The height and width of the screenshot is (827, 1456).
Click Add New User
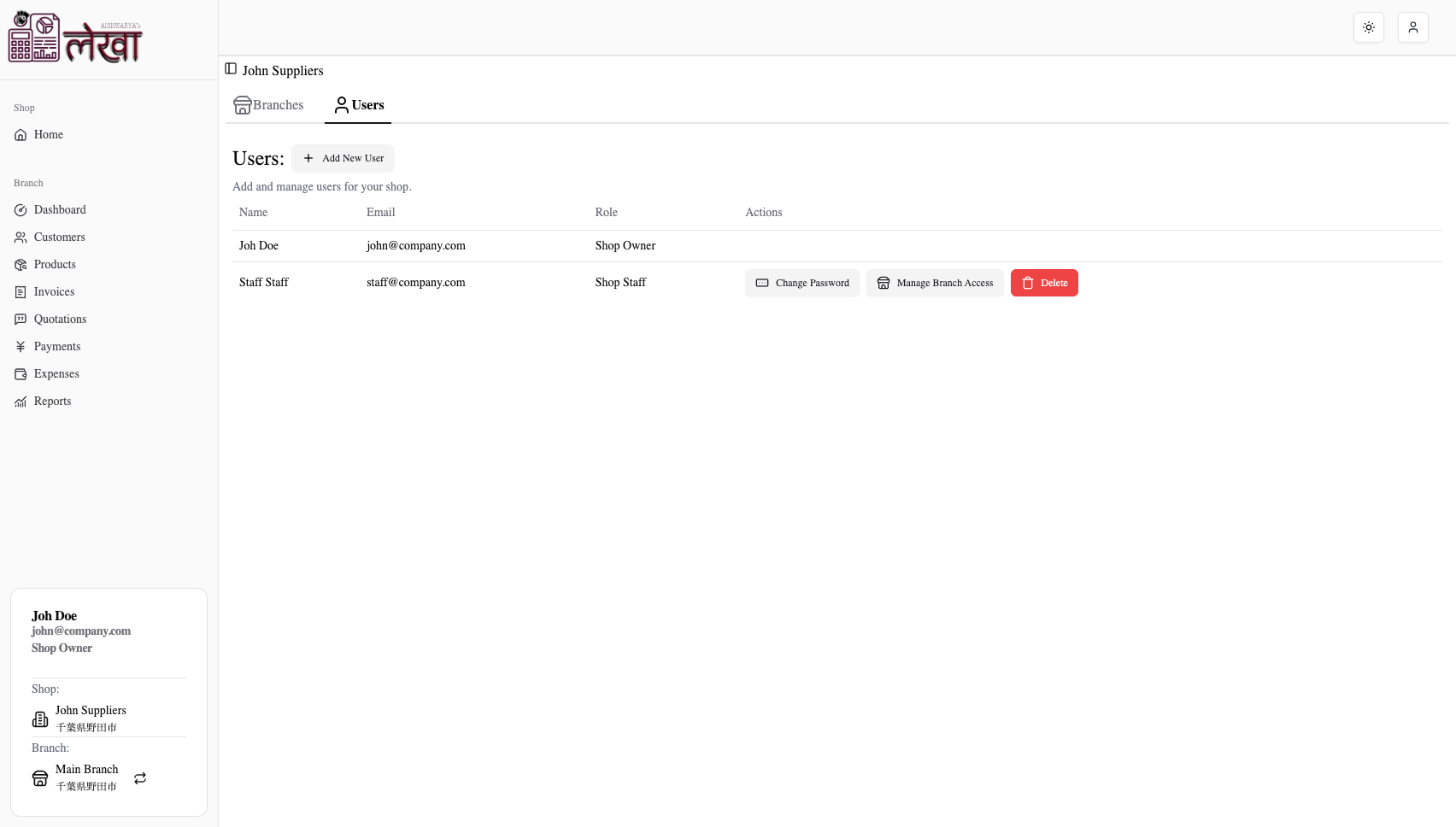point(343,158)
